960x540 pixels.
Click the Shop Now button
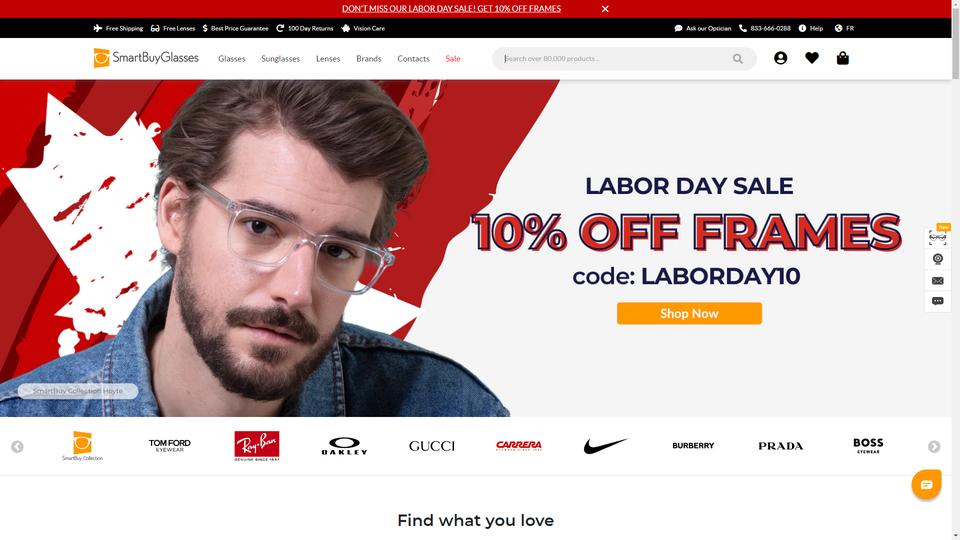click(x=689, y=313)
